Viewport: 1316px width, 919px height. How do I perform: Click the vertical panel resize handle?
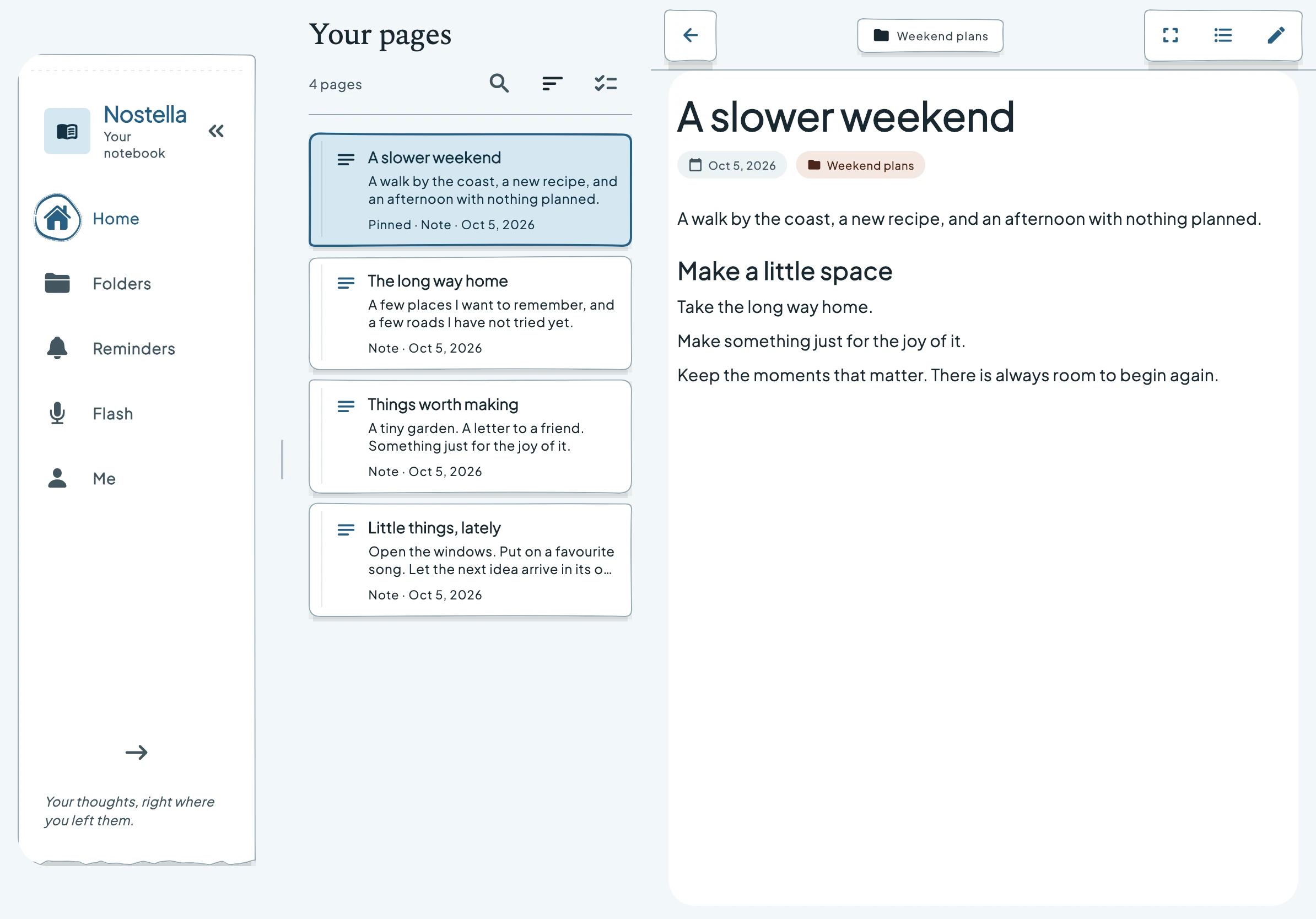(x=282, y=459)
